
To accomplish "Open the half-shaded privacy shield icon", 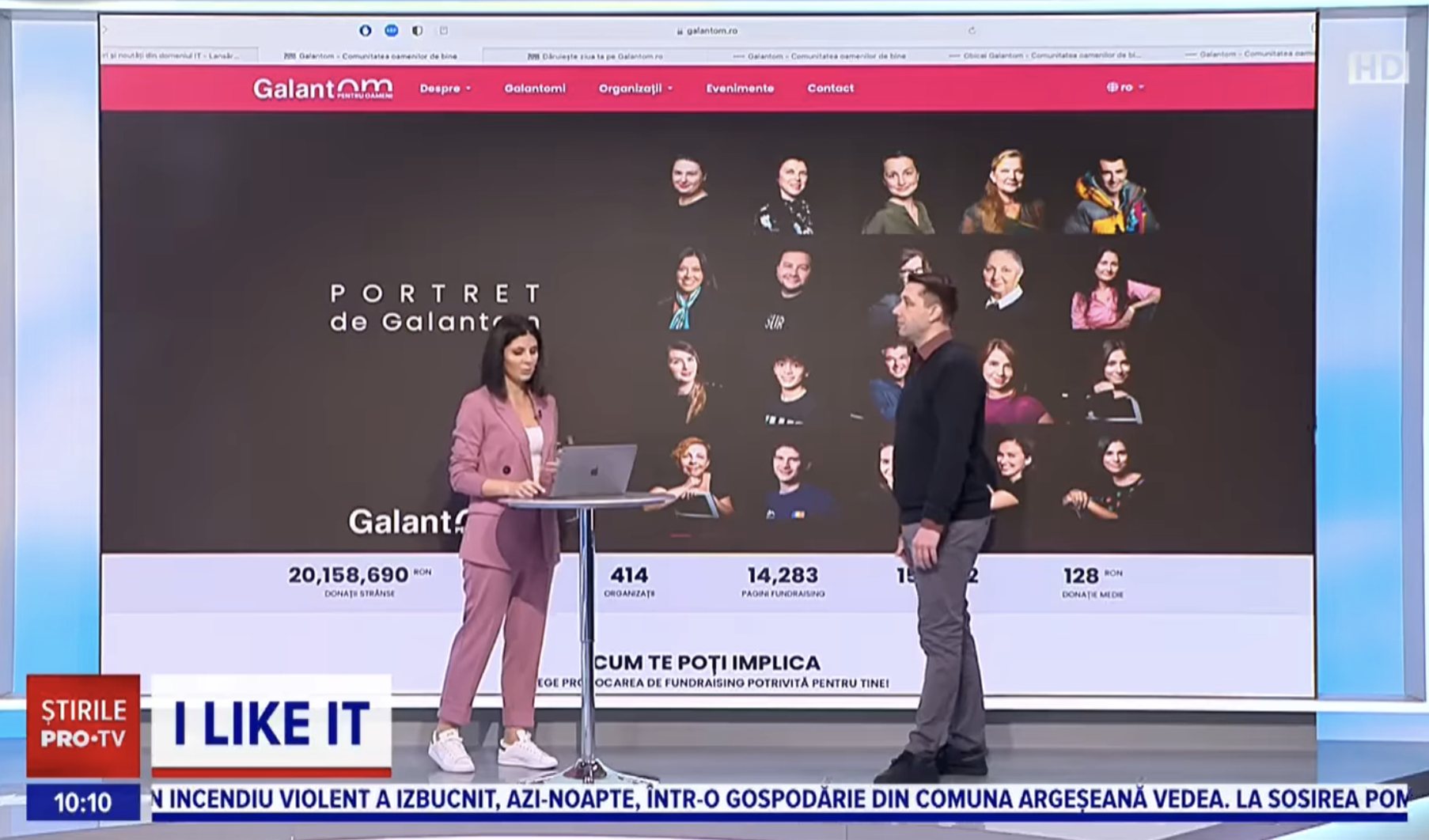I will coord(417,30).
